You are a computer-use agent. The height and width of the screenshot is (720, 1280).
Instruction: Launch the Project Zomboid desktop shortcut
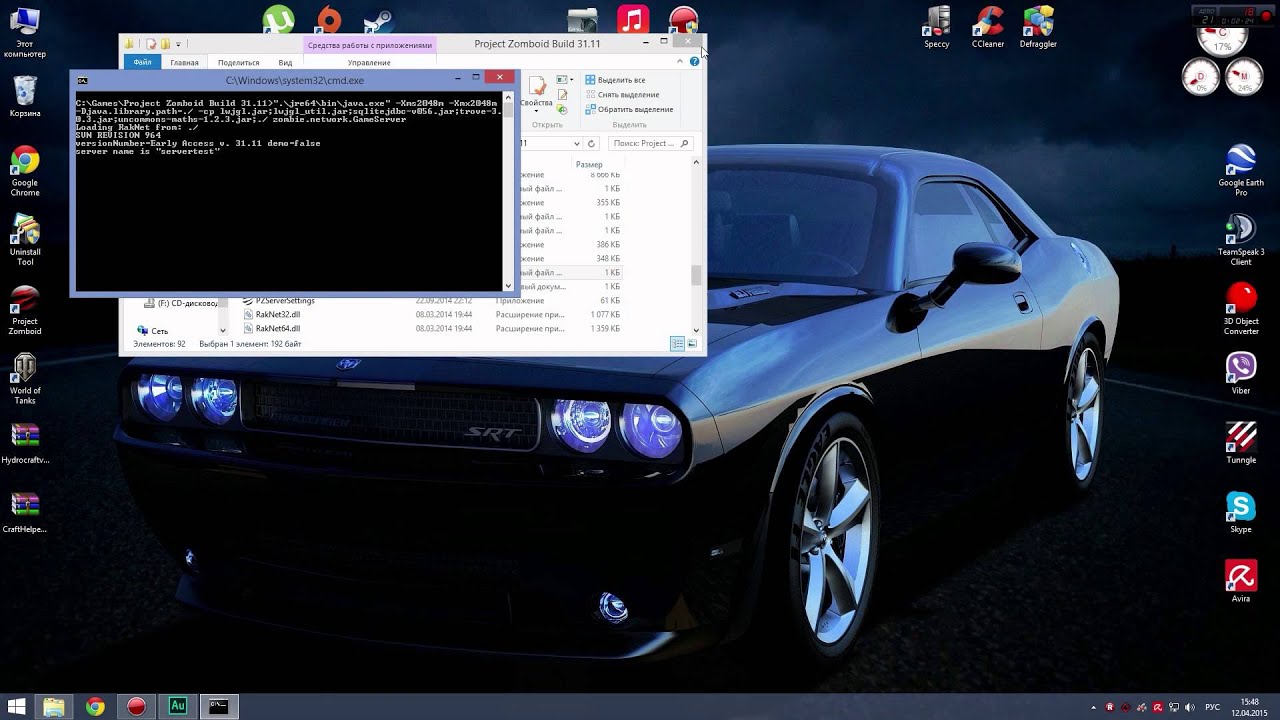coord(25,310)
